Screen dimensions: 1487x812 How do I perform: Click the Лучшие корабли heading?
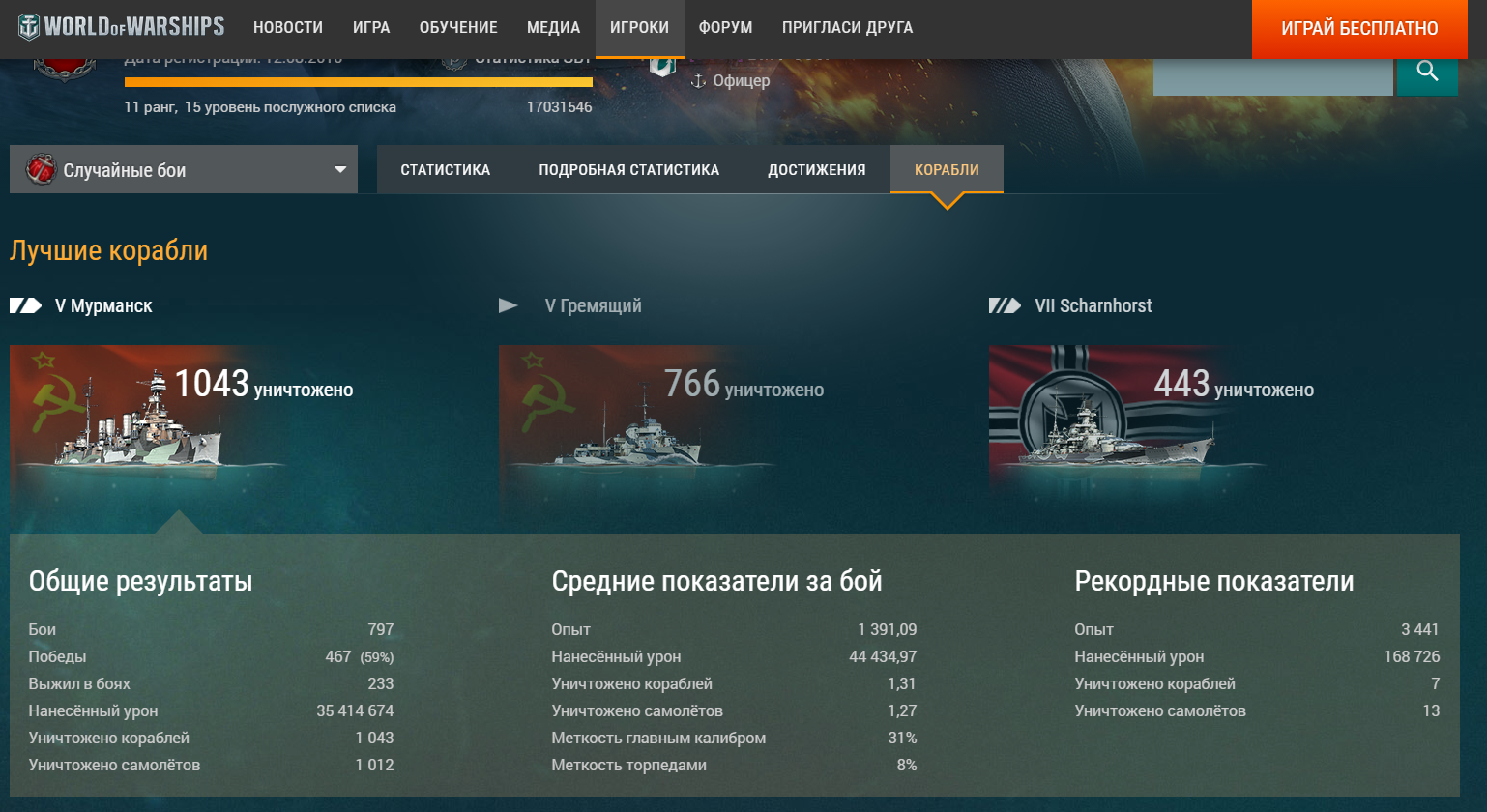[108, 250]
